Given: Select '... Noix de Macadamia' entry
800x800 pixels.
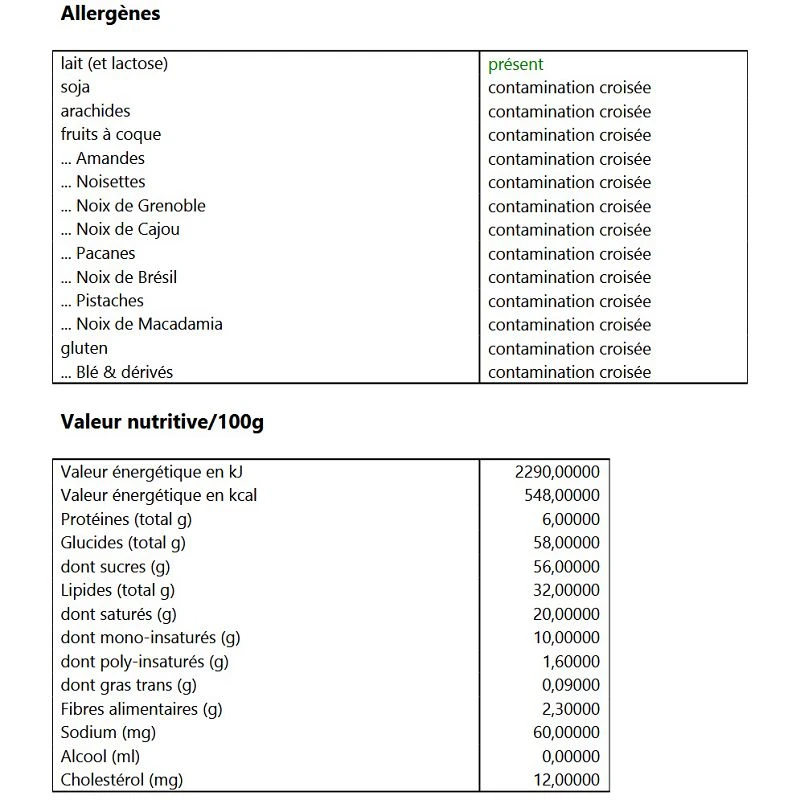Looking at the screenshot, I should 141,324.
